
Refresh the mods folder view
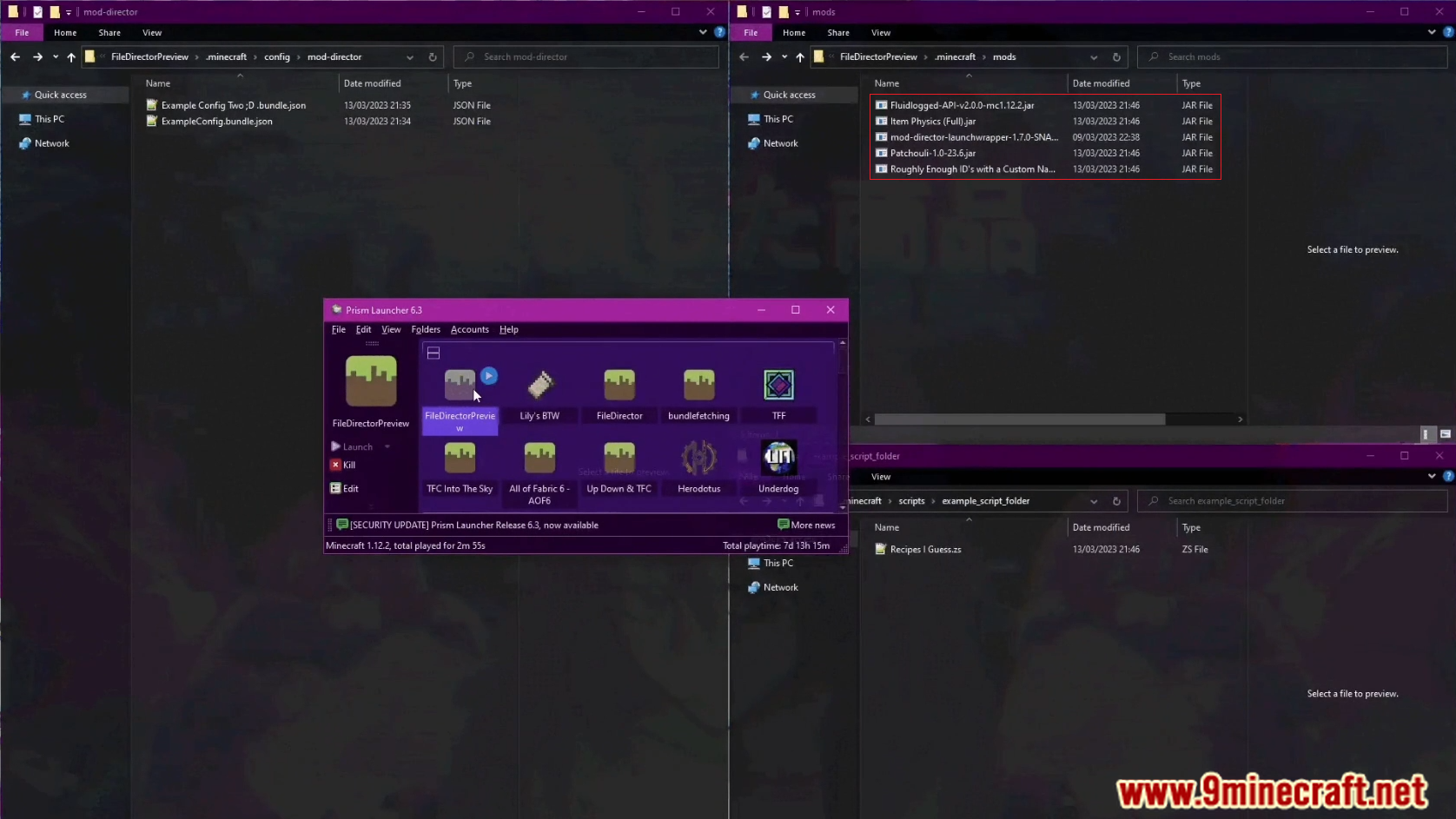tap(1116, 56)
